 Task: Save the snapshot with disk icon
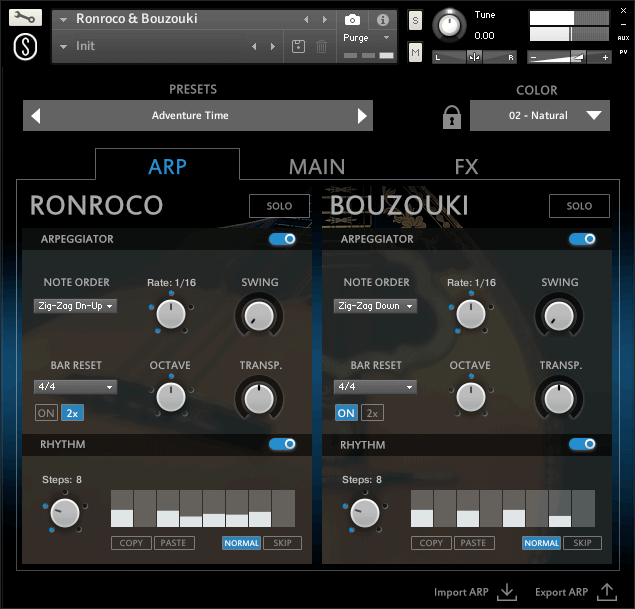[298, 47]
